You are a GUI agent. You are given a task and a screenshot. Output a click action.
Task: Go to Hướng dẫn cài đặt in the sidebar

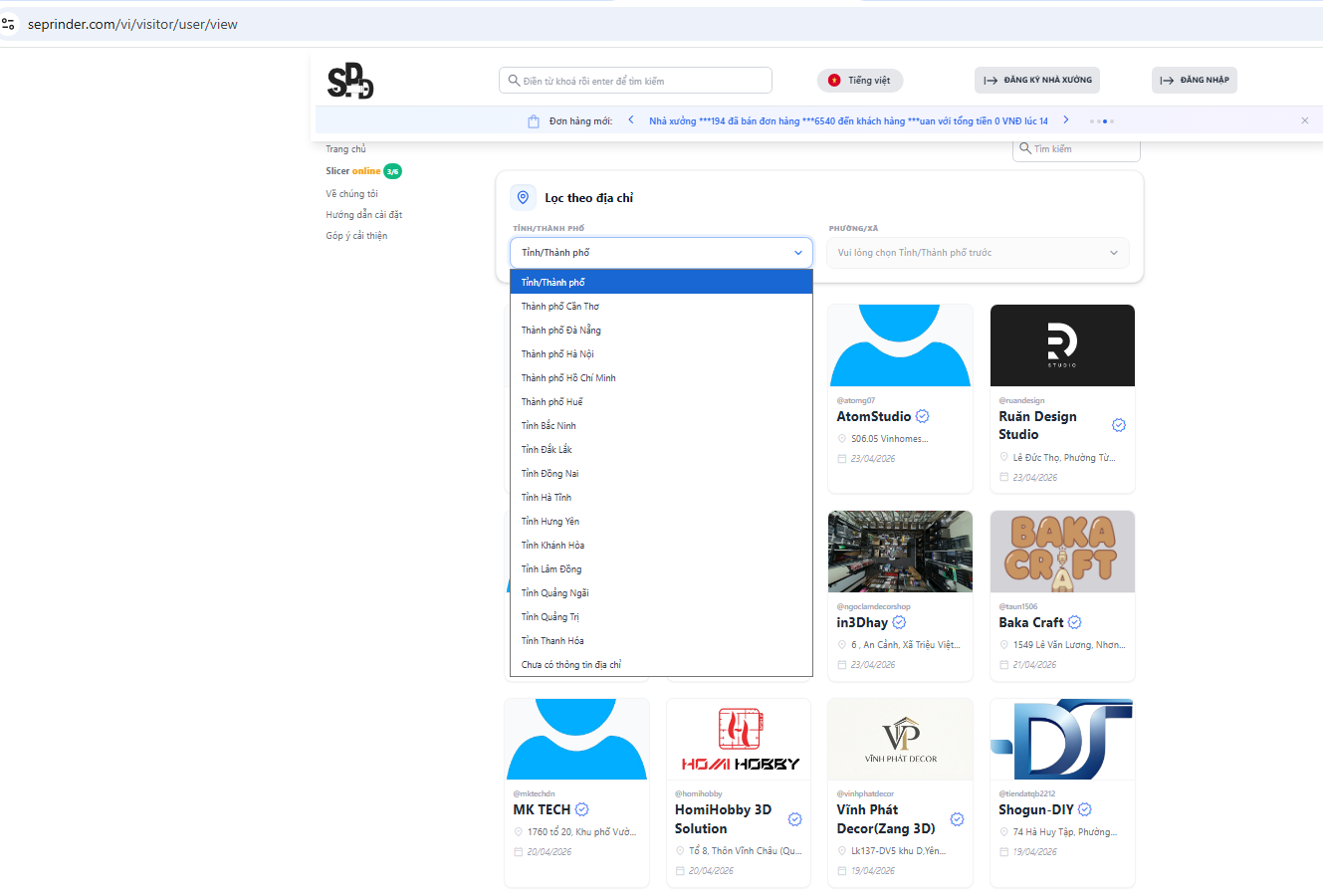pyautogui.click(x=364, y=215)
